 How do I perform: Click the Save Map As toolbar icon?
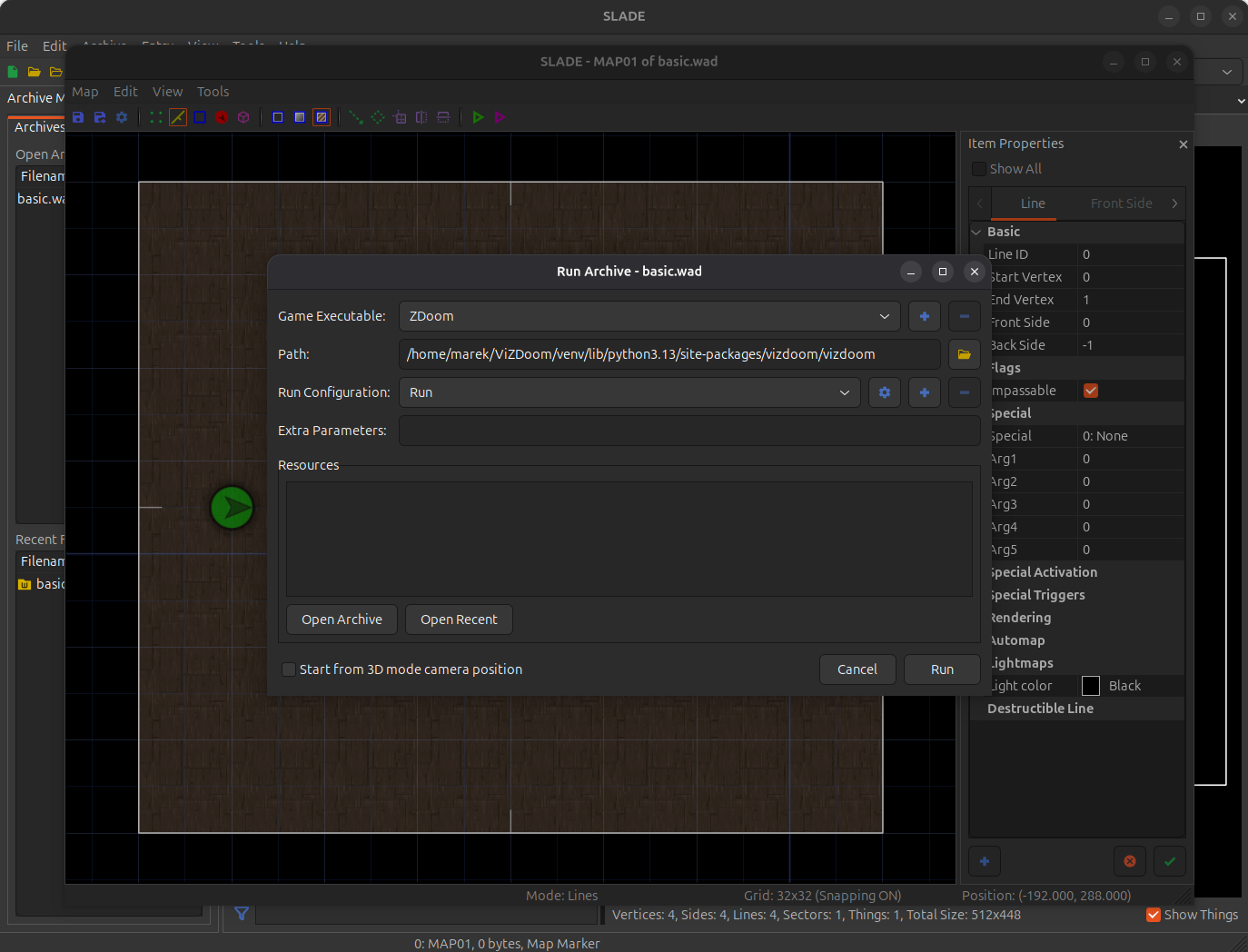[100, 117]
